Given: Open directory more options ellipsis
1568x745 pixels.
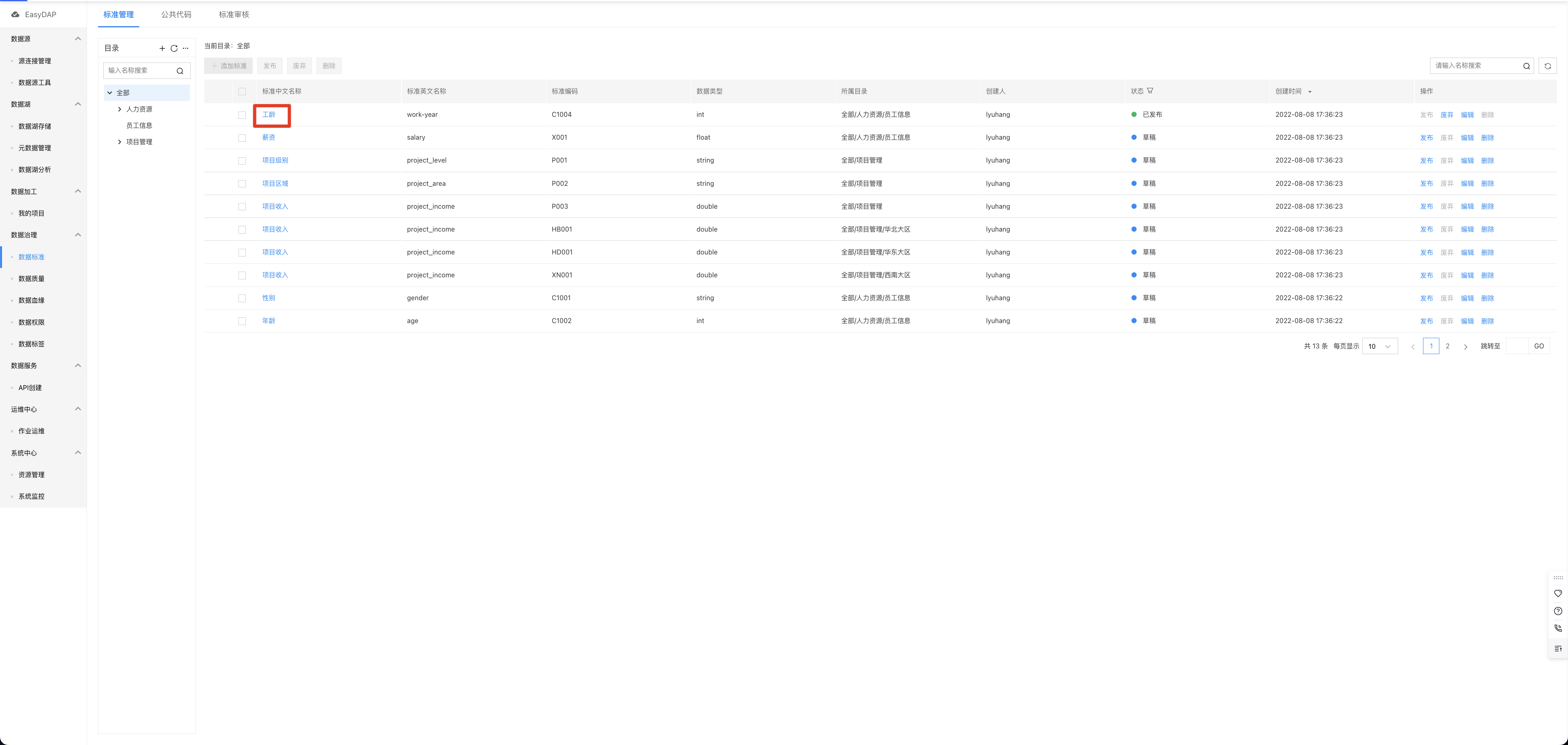Looking at the screenshot, I should (186, 49).
